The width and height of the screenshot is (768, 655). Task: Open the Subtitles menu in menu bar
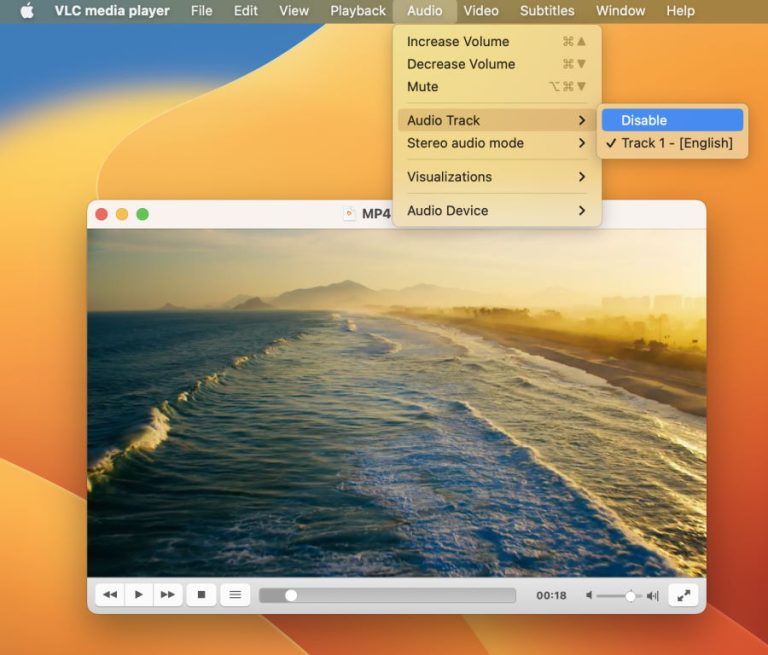point(547,11)
